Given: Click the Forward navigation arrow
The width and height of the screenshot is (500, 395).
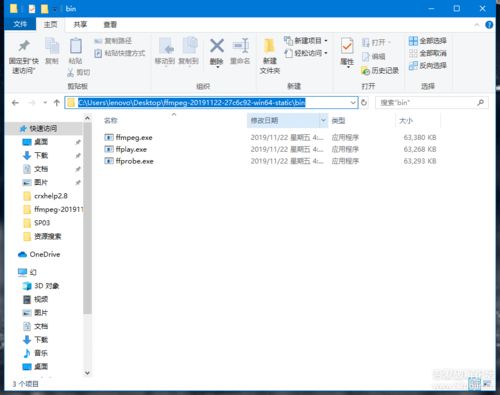Looking at the screenshot, I should (32, 103).
